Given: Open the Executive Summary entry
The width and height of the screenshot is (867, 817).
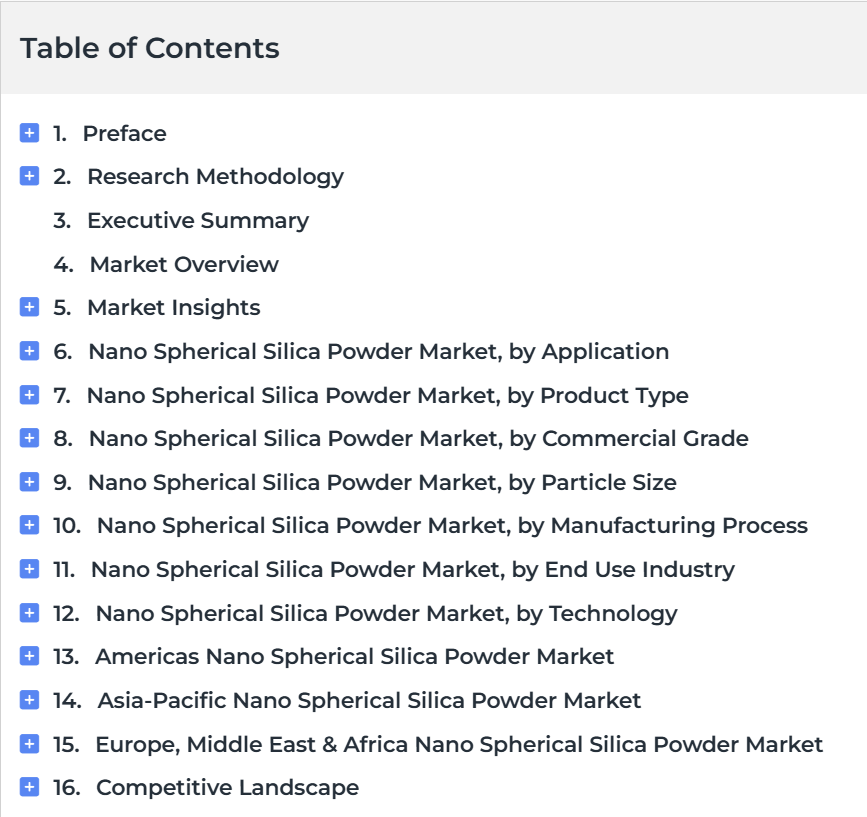Looking at the screenshot, I should tap(197, 220).
